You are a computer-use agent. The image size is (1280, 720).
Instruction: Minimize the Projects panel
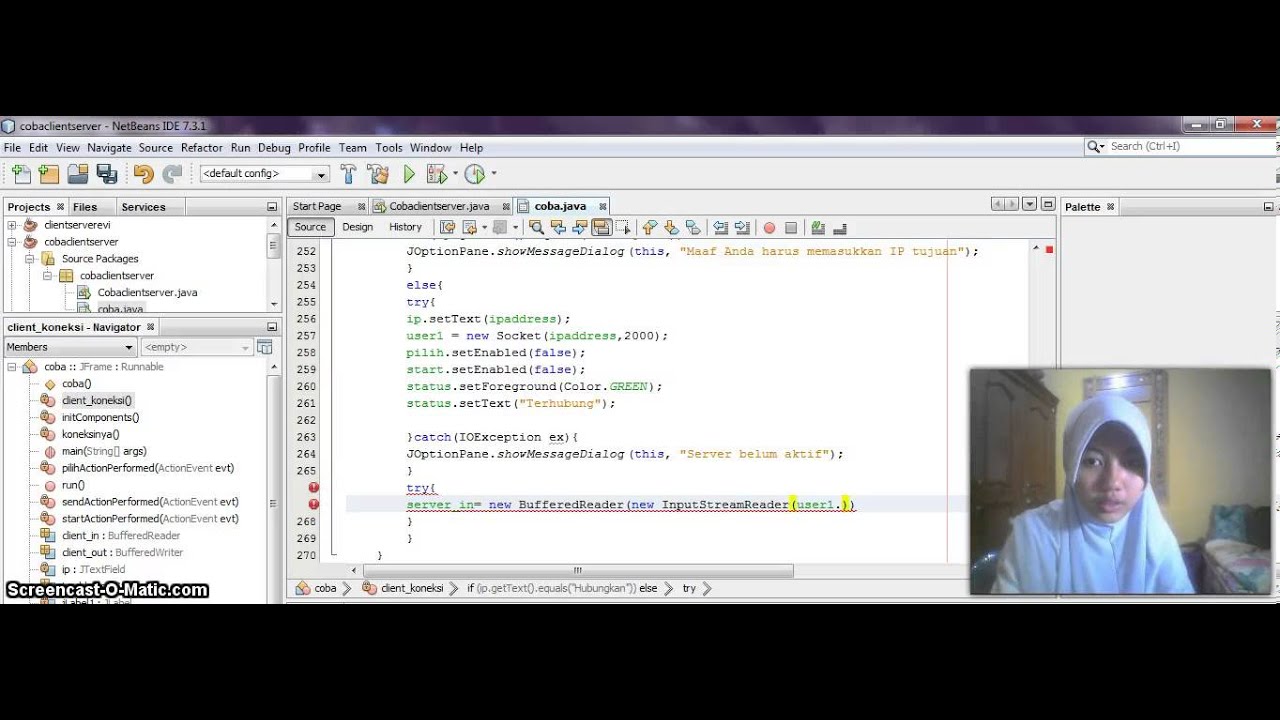point(272,207)
